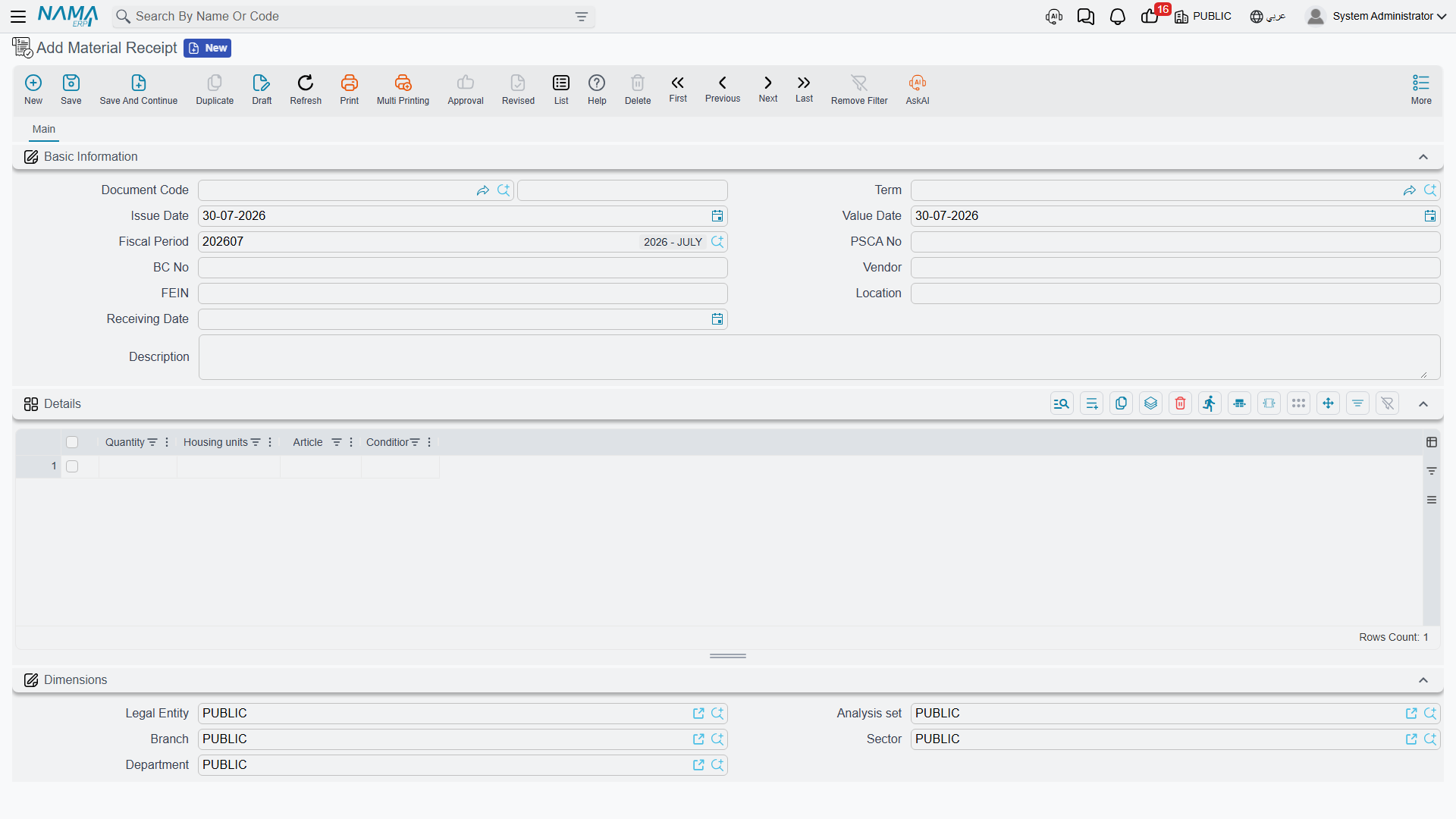Screen dimensions: 1456x819
Task: Click Remove Filter in toolbar
Action: click(x=859, y=89)
